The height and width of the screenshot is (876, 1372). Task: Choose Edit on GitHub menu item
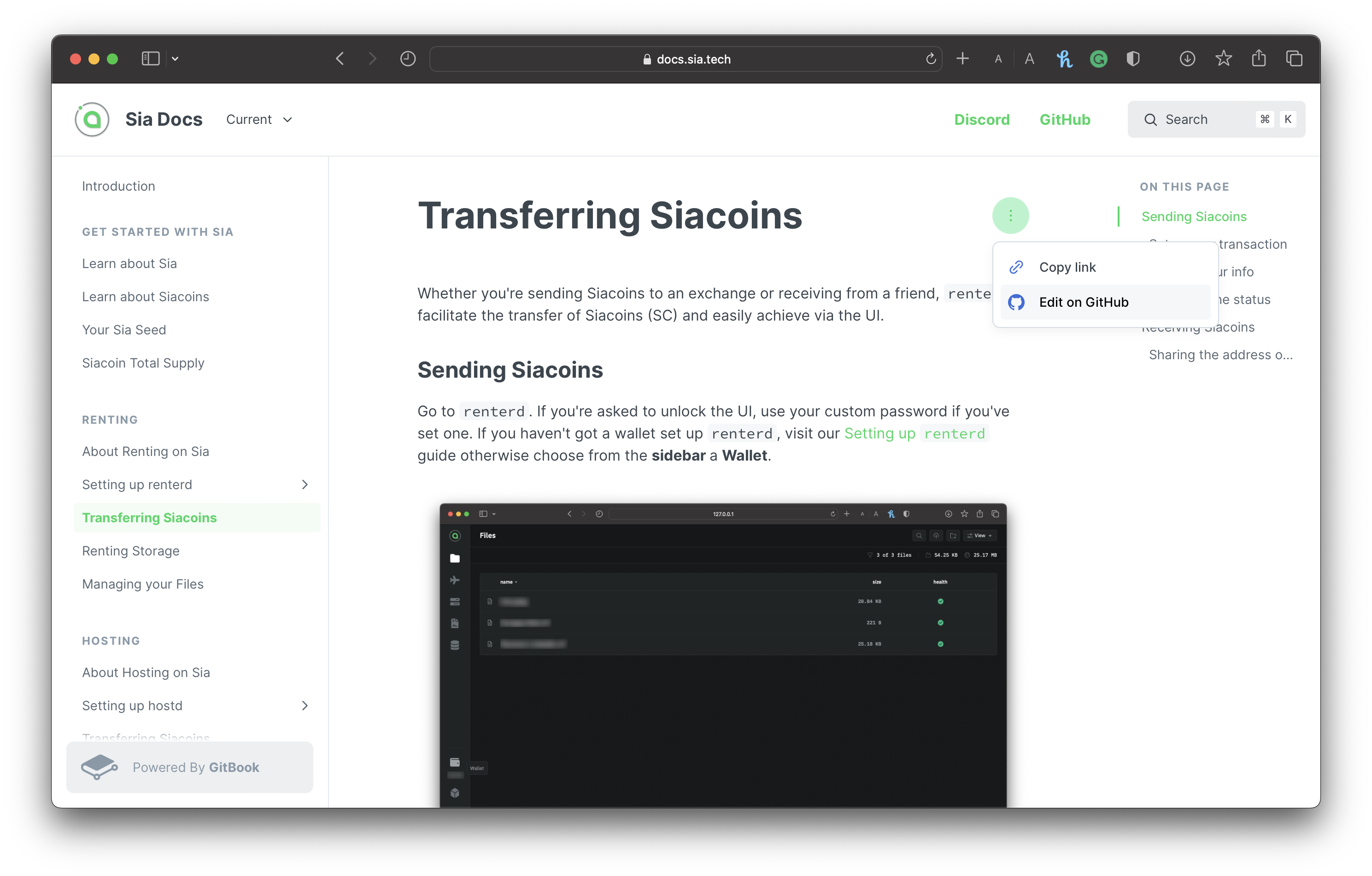pos(1083,303)
